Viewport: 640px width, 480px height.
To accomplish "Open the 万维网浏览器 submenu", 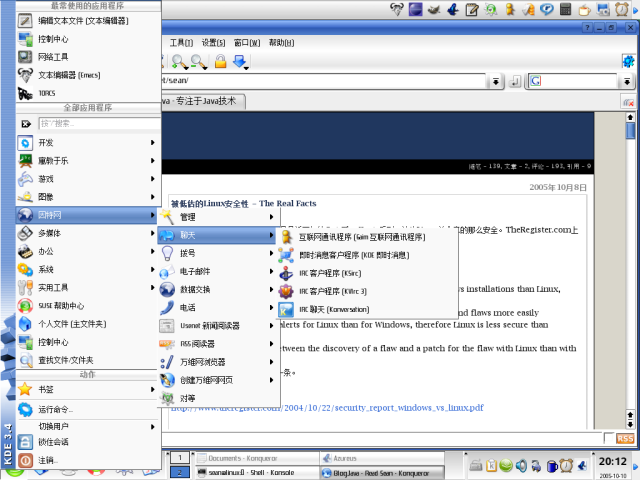I will pos(217,362).
